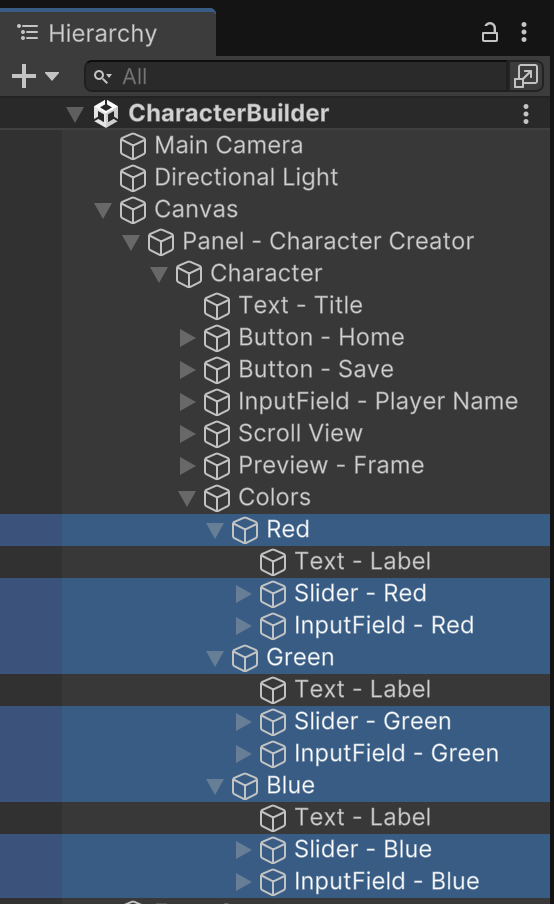Viewport: 554px width, 904px height.
Task: Select the InputField - Blue cube icon
Action: coord(273,882)
